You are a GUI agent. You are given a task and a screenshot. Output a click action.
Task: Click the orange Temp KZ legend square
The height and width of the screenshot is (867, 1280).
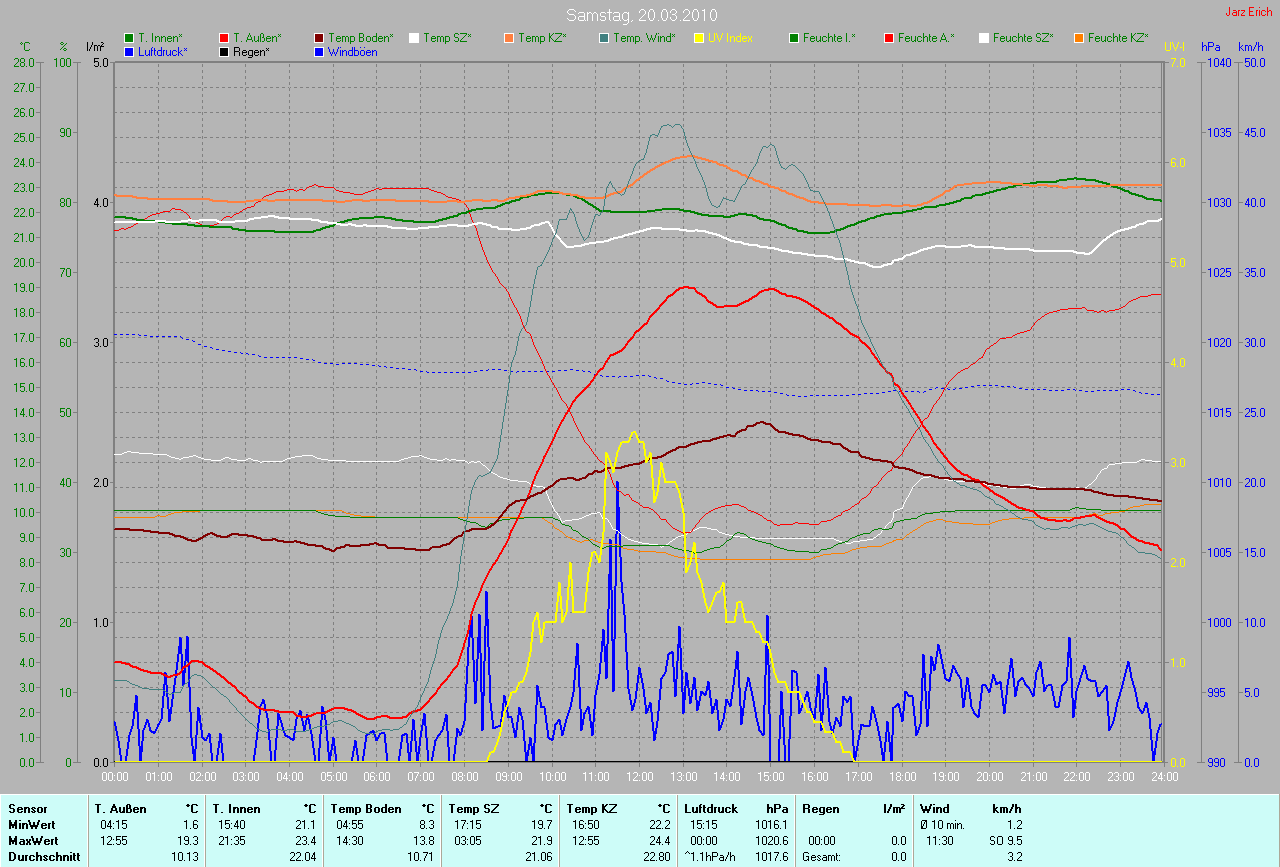point(509,38)
